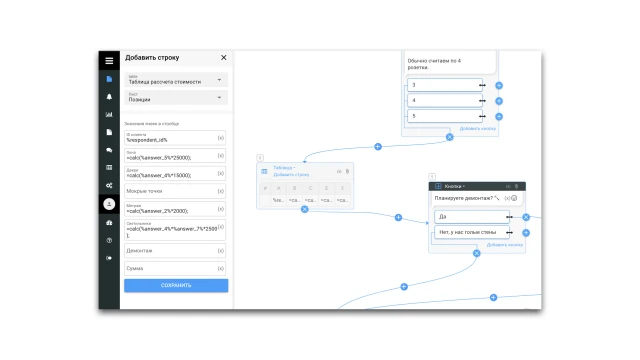
Task: Click the =calc(%answer_4%*15000) field
Action: pyautogui.click(x=175, y=173)
